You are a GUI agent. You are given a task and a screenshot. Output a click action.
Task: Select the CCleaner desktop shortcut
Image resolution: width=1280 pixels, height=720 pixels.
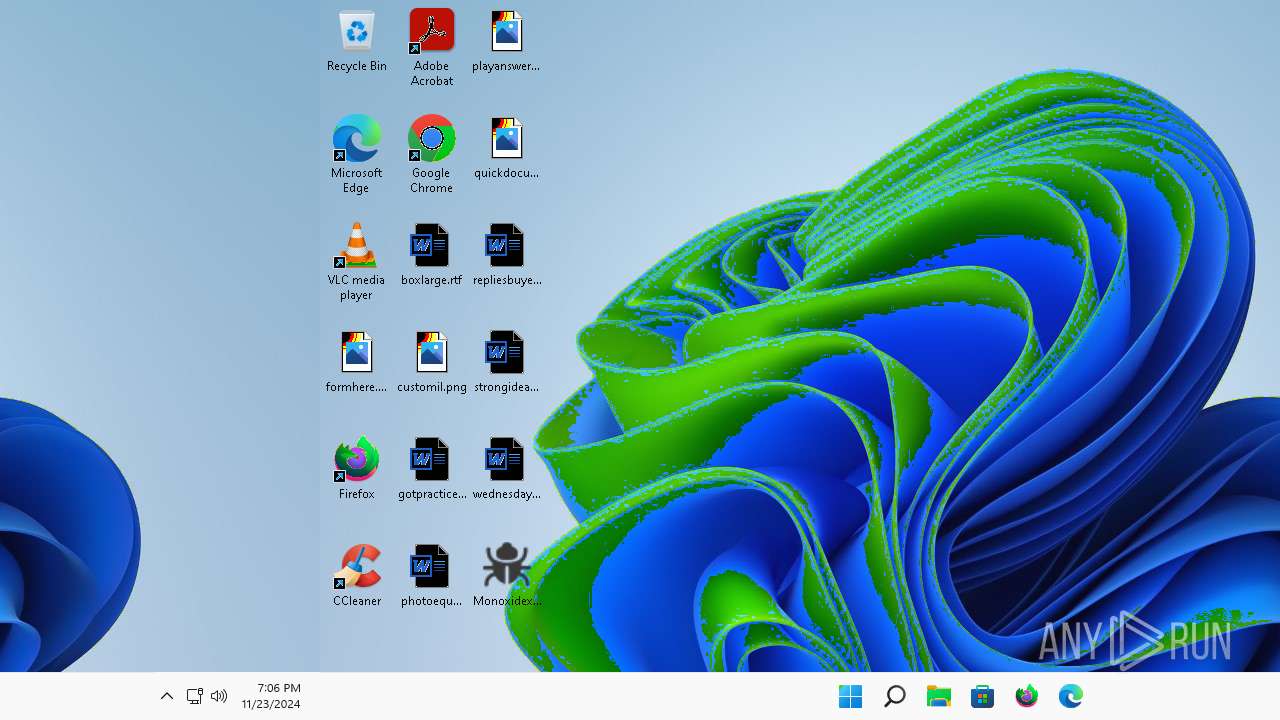(357, 576)
